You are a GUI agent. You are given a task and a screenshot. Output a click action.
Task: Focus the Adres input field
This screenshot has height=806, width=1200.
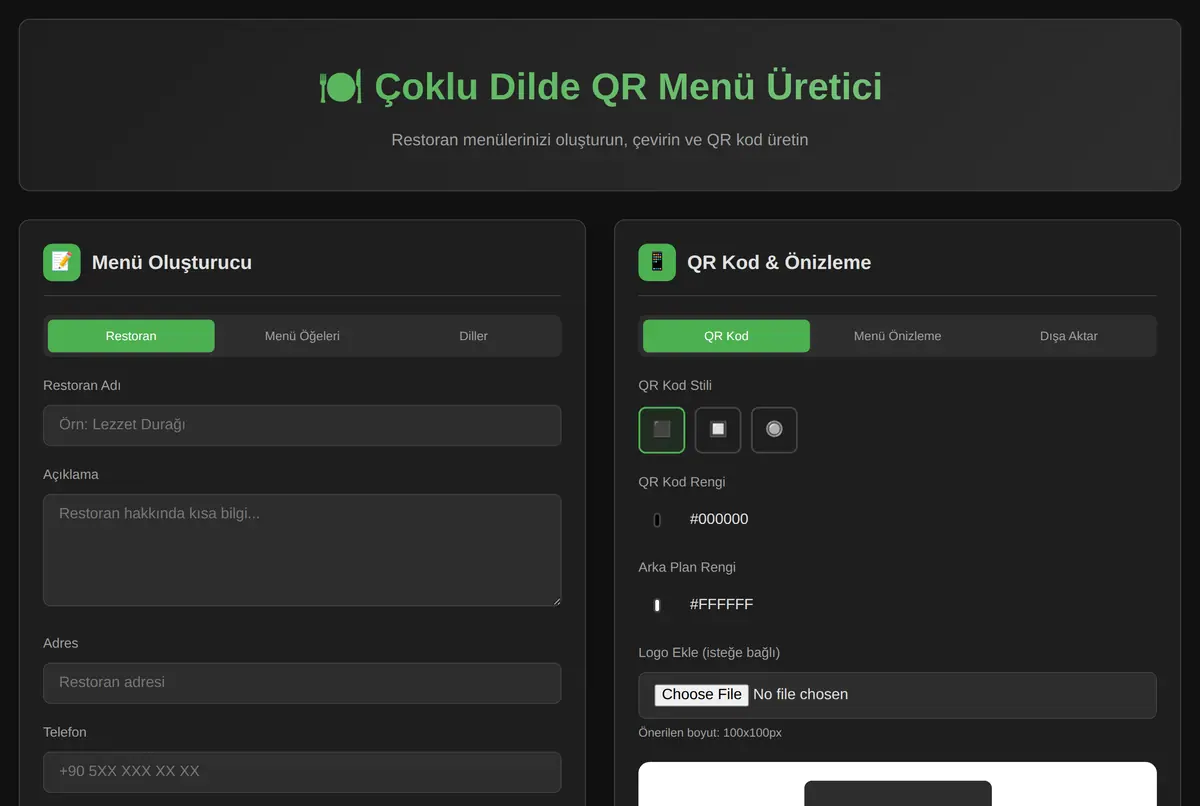302,683
